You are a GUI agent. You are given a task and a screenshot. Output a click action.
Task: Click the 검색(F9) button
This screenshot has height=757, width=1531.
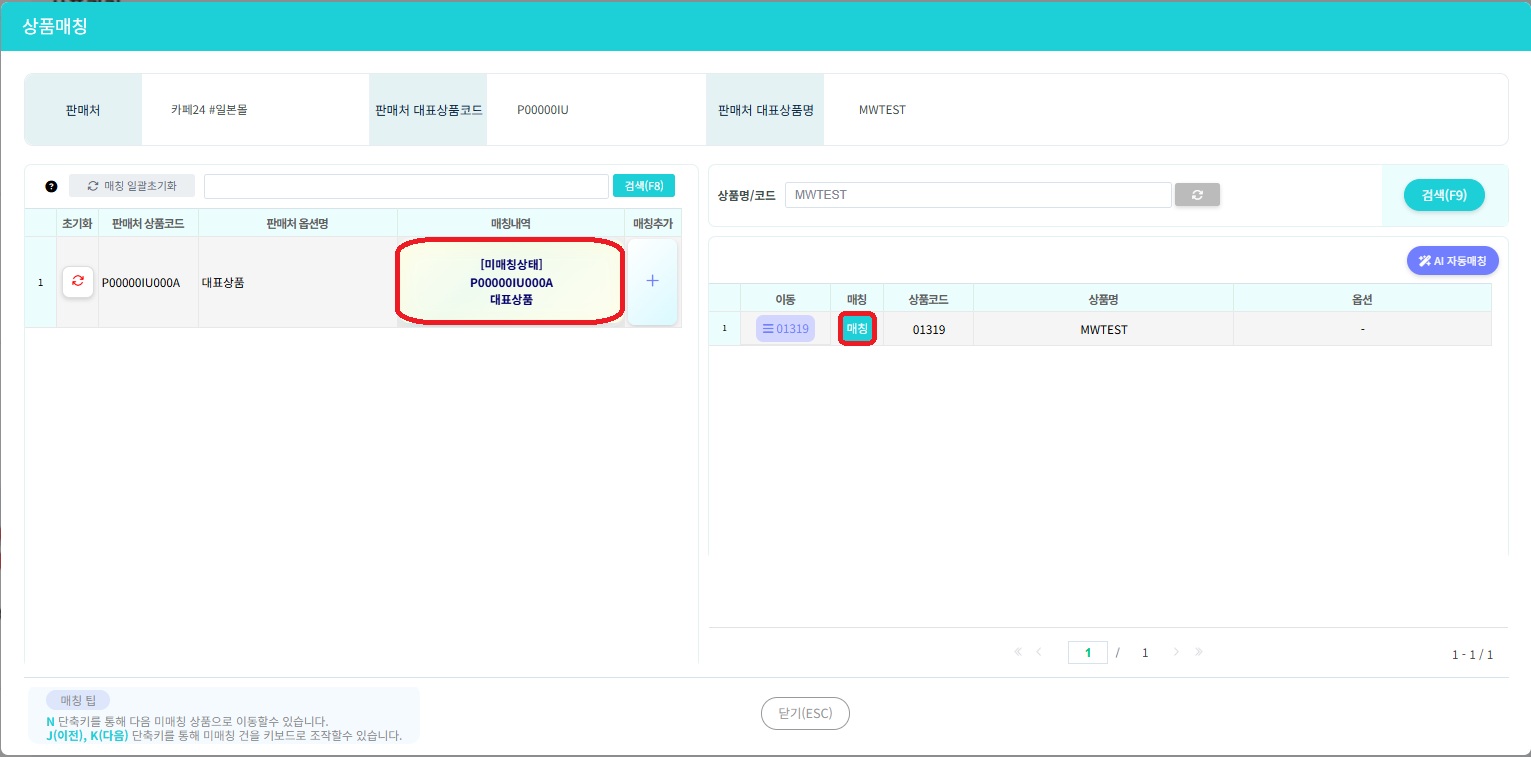click(x=1444, y=195)
